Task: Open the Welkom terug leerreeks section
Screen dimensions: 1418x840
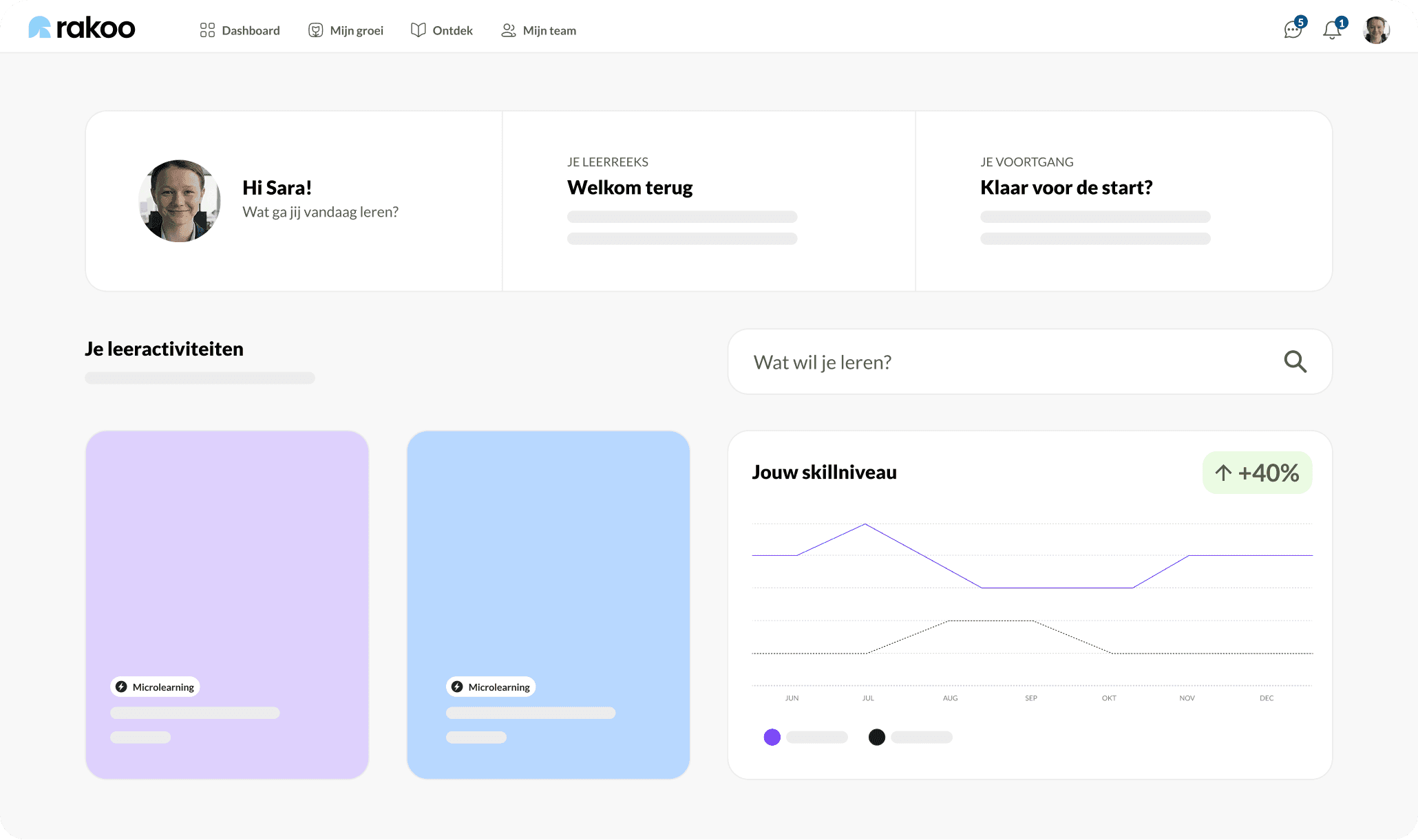Action: pos(630,188)
